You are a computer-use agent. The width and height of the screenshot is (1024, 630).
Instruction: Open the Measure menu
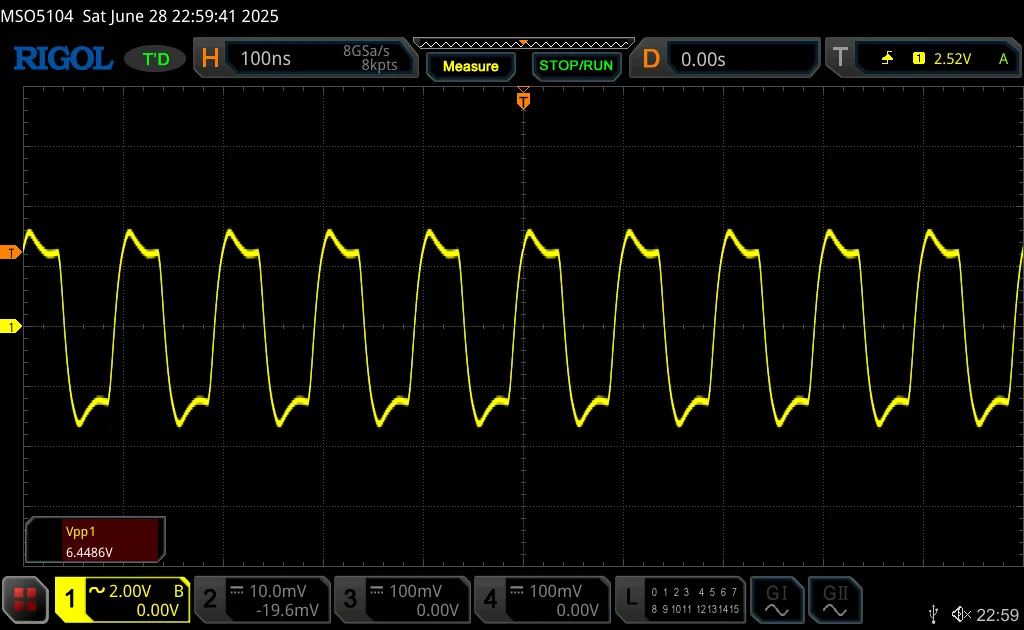pyautogui.click(x=470, y=66)
